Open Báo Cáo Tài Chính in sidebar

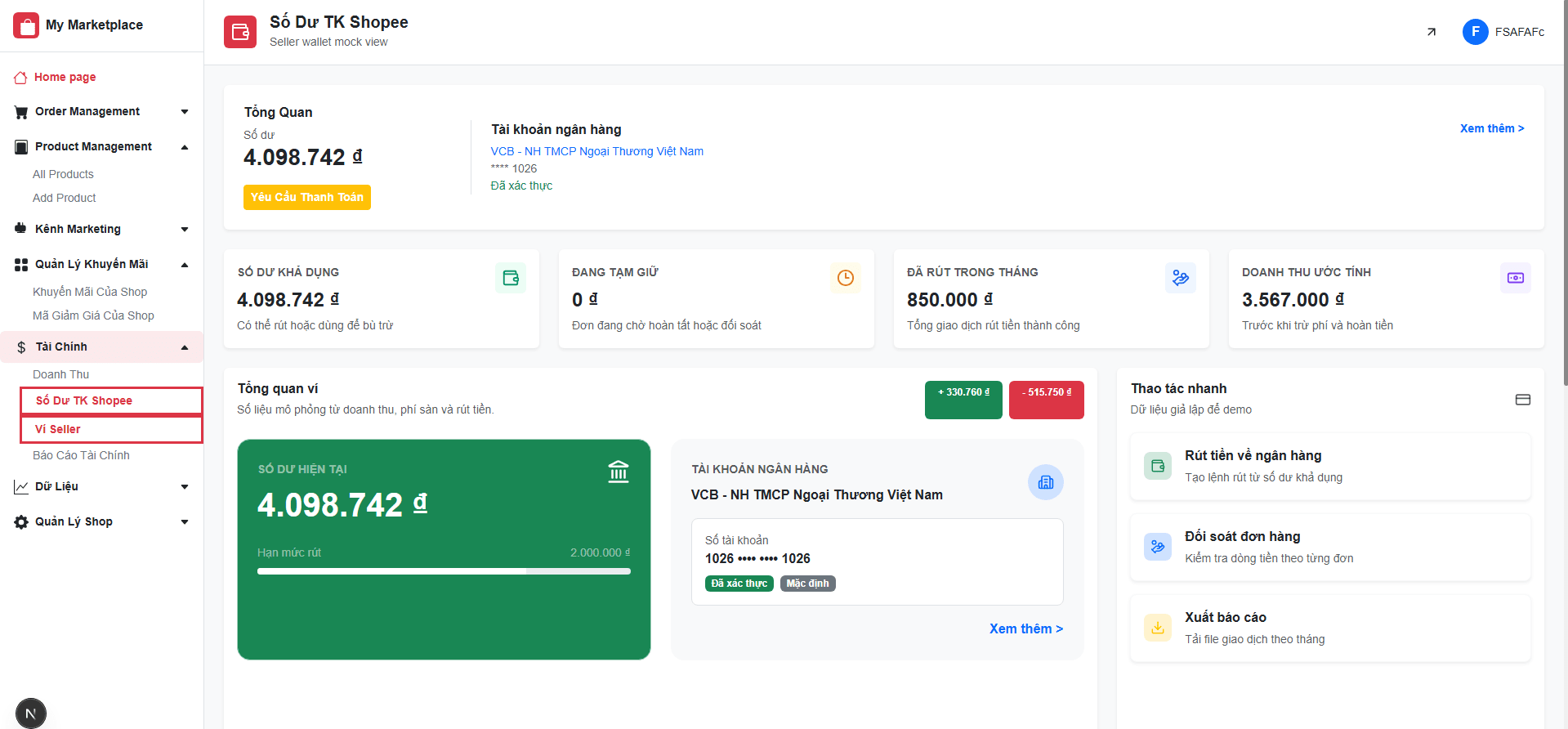[x=81, y=455]
